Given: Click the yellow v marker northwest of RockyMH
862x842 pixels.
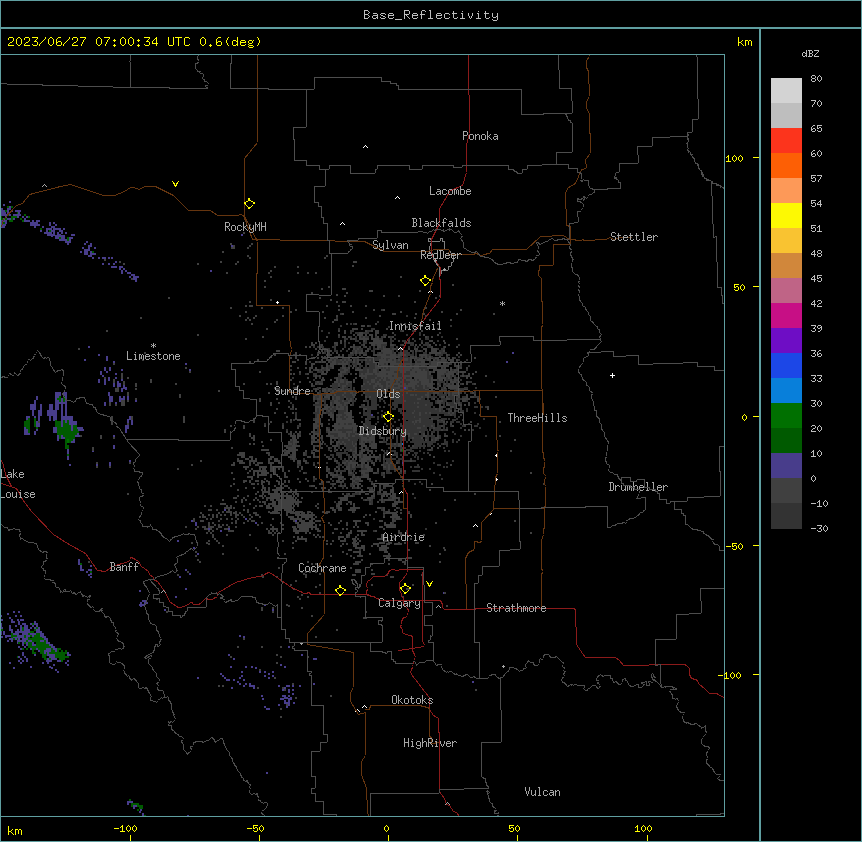Looking at the screenshot, I should (175, 184).
